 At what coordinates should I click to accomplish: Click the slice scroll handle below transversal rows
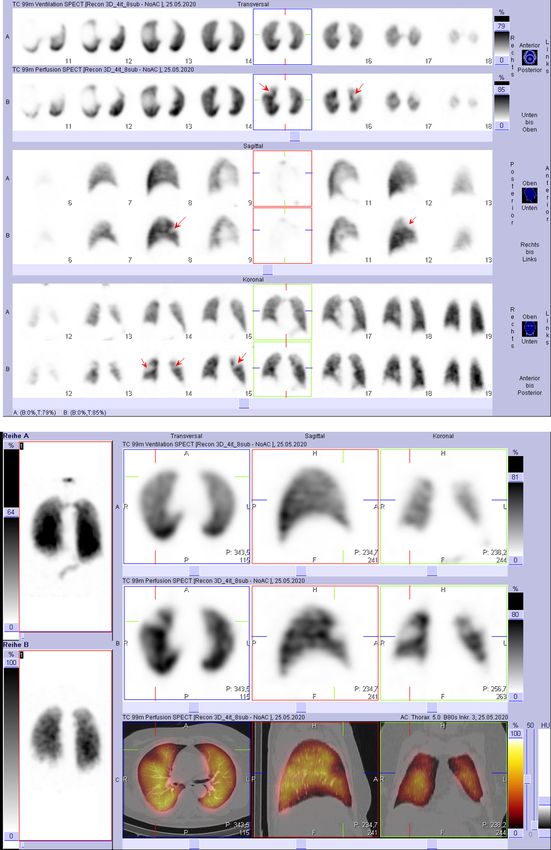click(294, 137)
